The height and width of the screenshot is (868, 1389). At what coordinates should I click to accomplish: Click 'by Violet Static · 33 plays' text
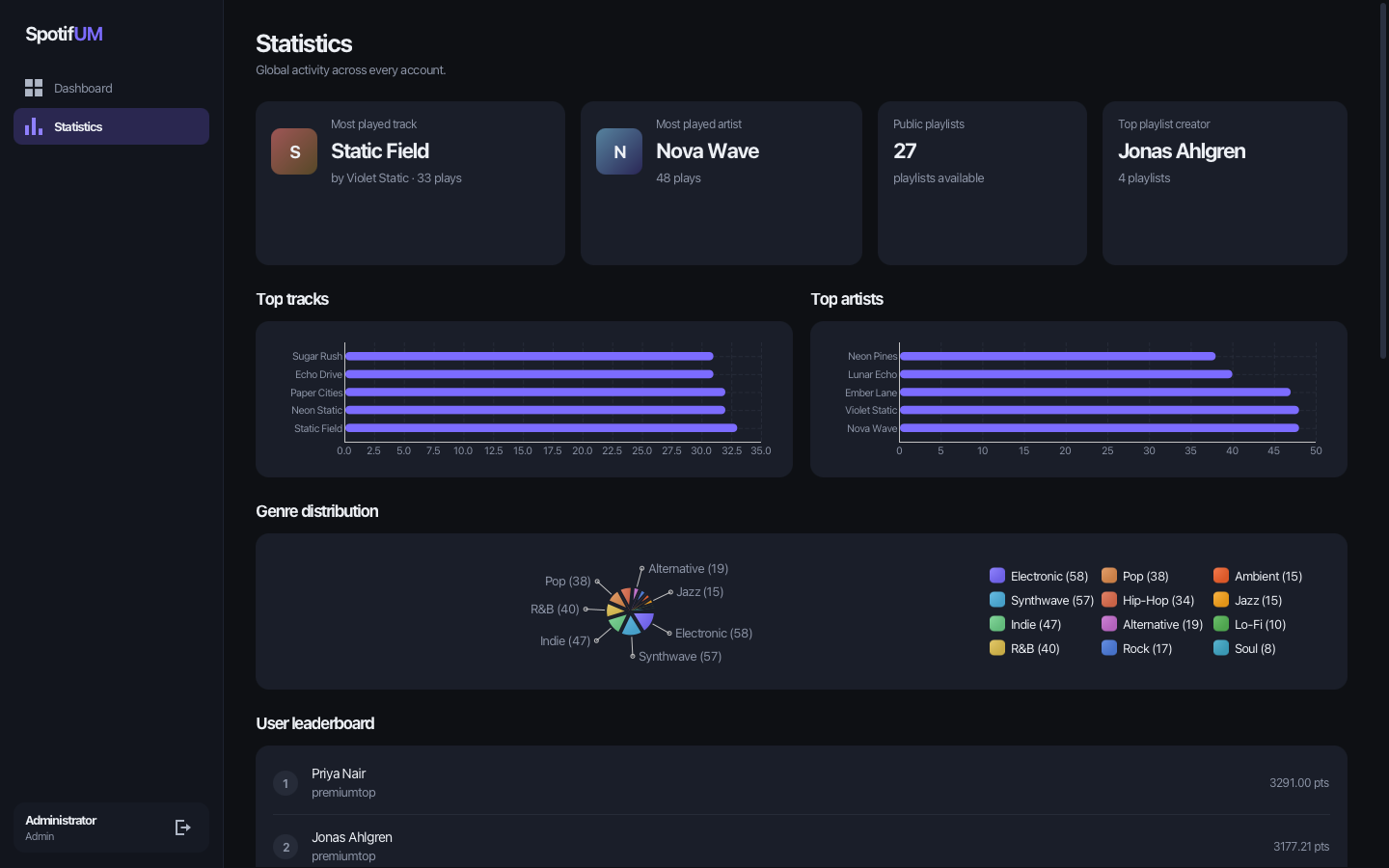(x=396, y=178)
